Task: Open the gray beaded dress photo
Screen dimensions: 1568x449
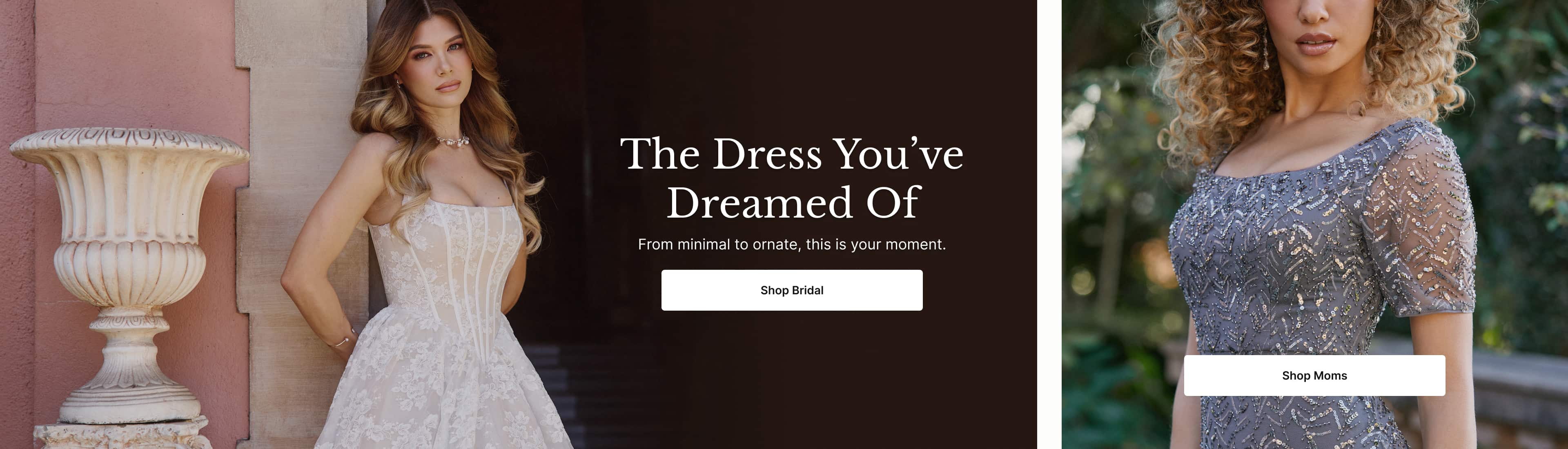Action: tap(1315, 224)
